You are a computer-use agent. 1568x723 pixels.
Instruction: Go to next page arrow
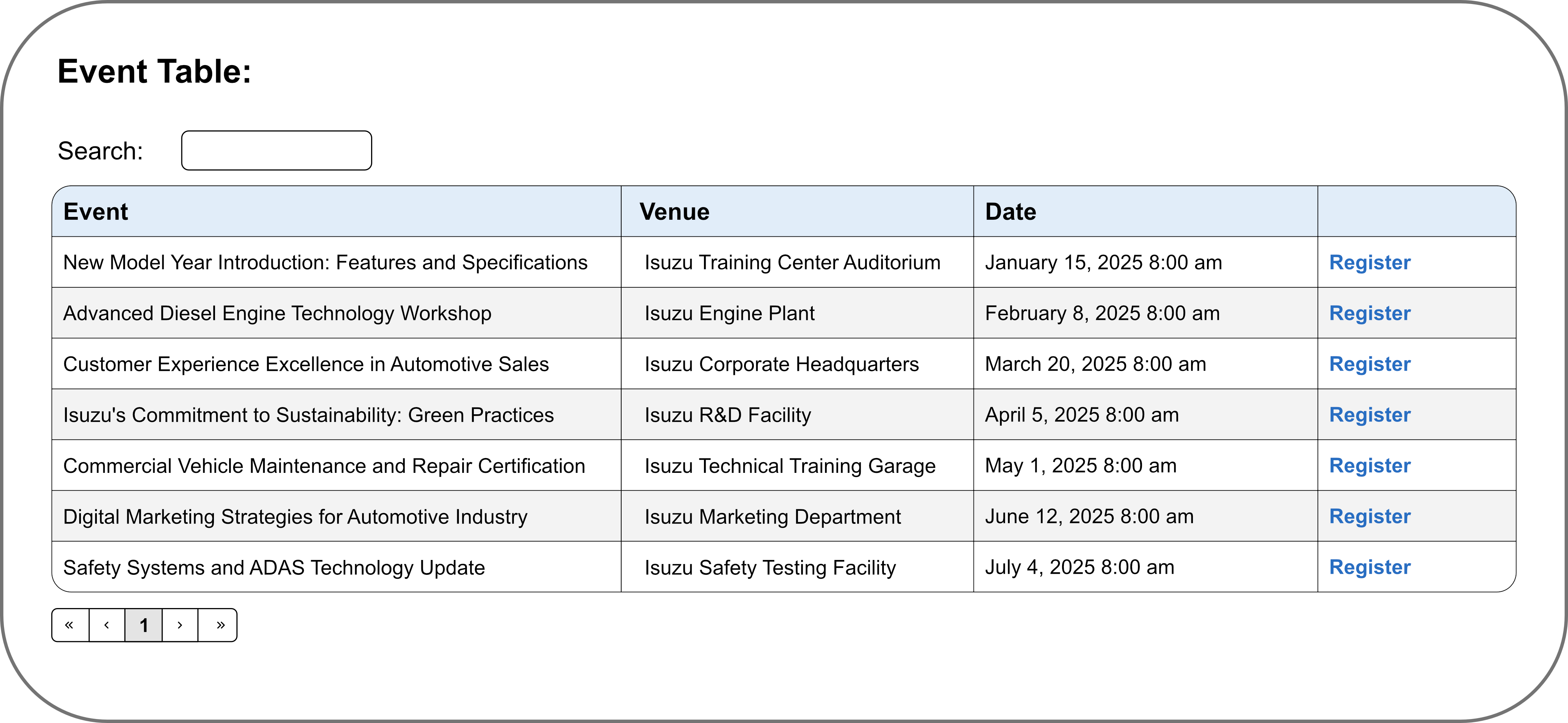pos(180,625)
